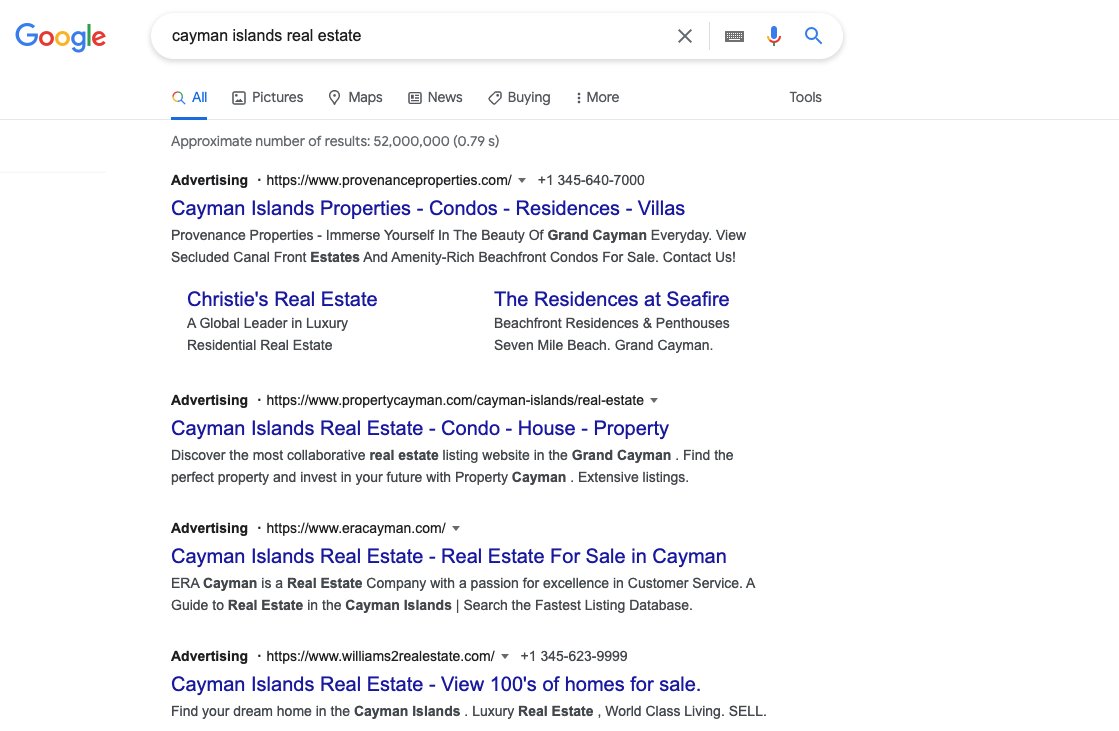This screenshot has height=731, width=1119.
Task: Switch to the Maps tab
Action: (x=355, y=97)
